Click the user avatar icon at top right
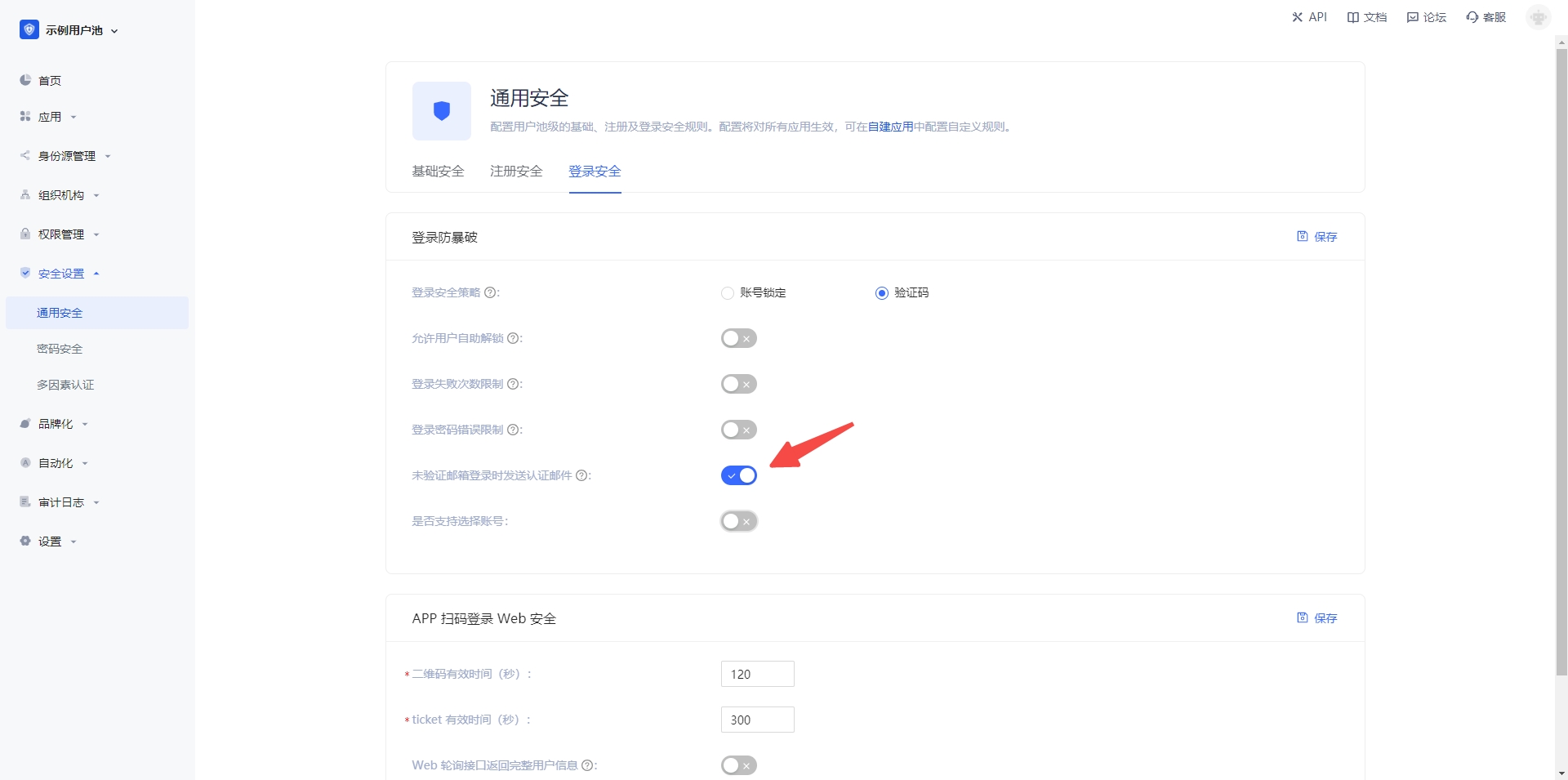Screen dimensions: 1568x780 [1538, 17]
